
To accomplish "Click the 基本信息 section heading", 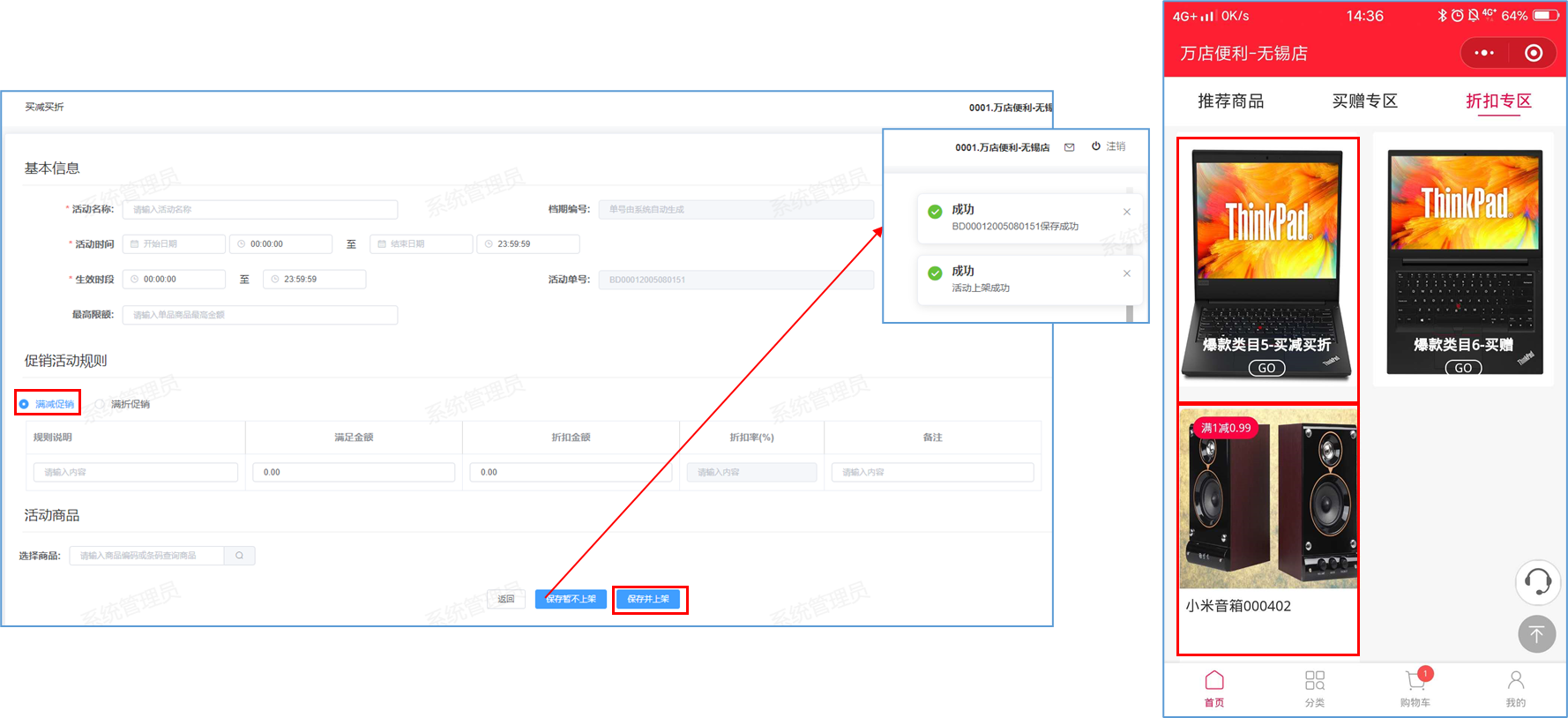I will [x=52, y=168].
